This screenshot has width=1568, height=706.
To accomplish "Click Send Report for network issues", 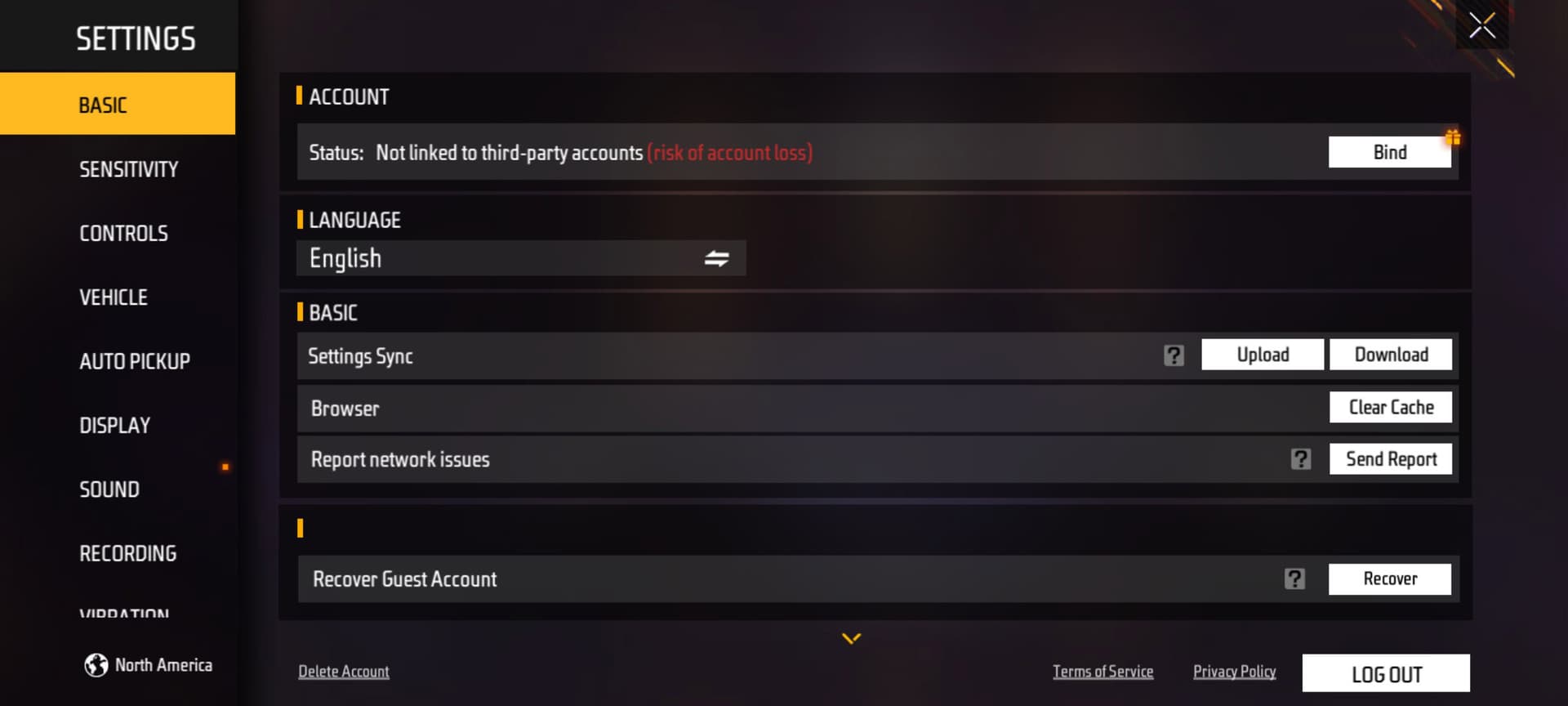I will (1390, 459).
